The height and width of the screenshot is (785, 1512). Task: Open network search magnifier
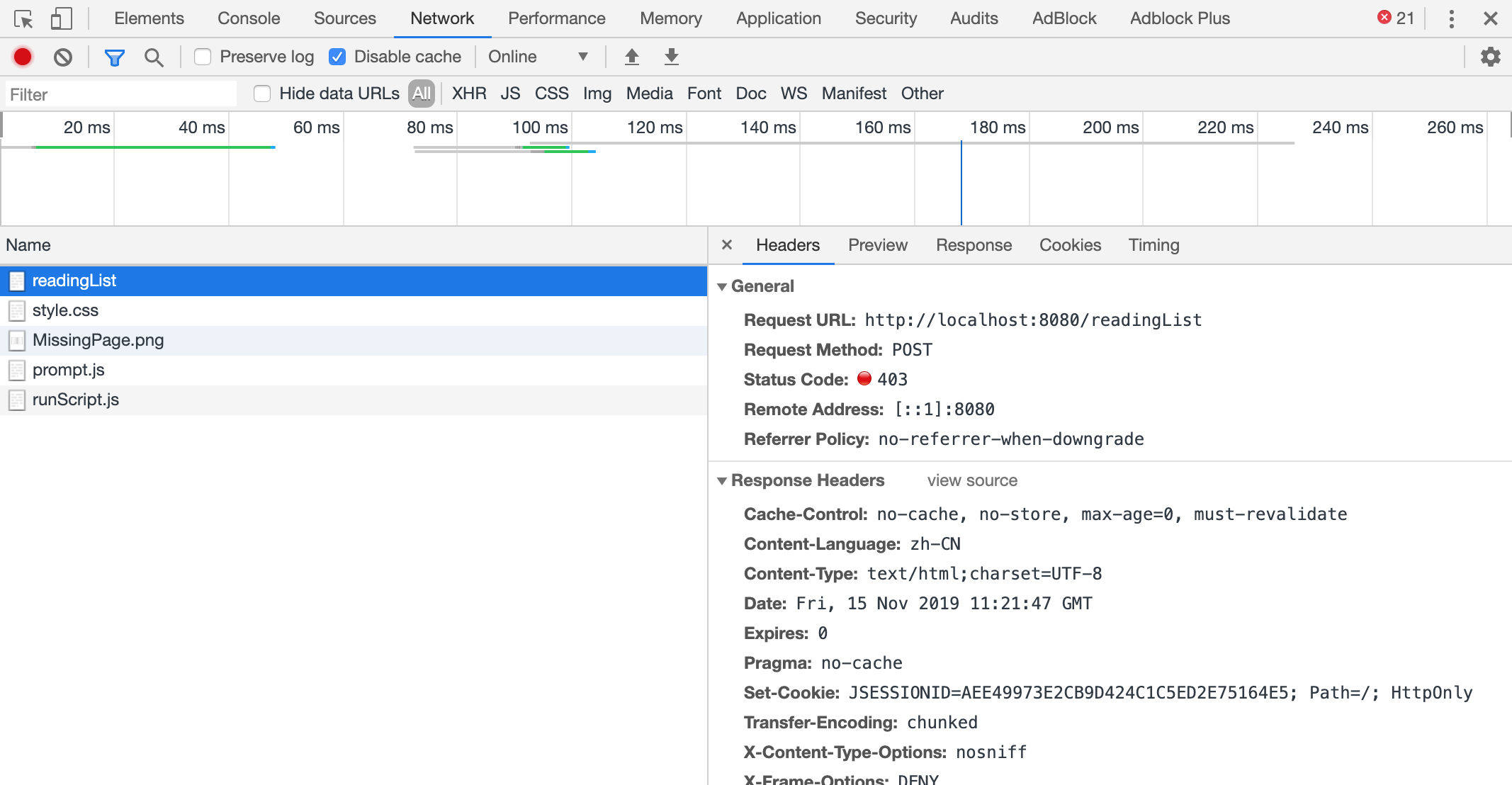coord(153,57)
